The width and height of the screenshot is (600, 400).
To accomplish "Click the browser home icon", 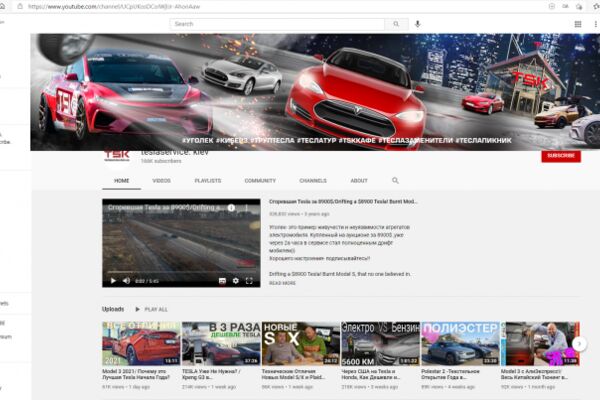I will tap(3, 7).
